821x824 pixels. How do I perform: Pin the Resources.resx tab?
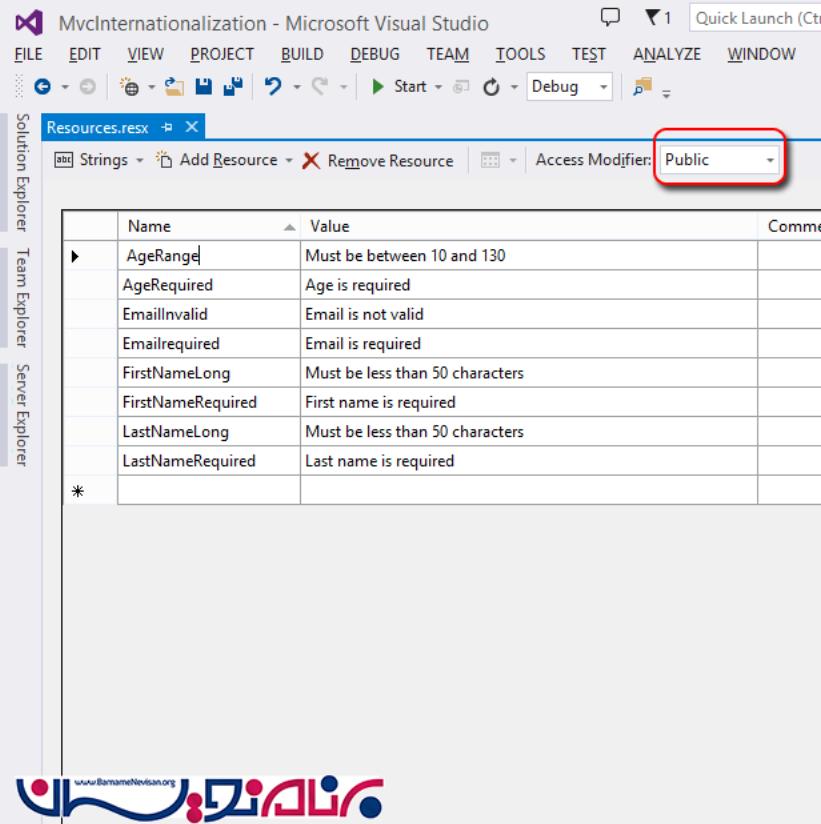167,127
